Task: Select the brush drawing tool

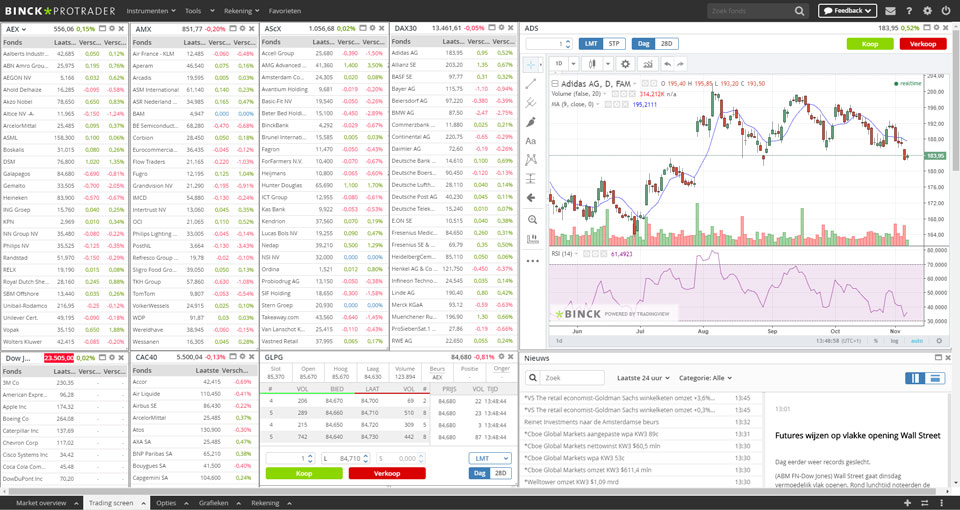Action: pos(531,122)
